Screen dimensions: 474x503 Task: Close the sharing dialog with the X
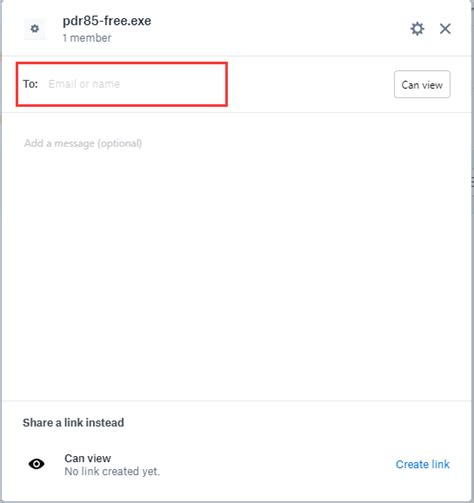coord(445,29)
